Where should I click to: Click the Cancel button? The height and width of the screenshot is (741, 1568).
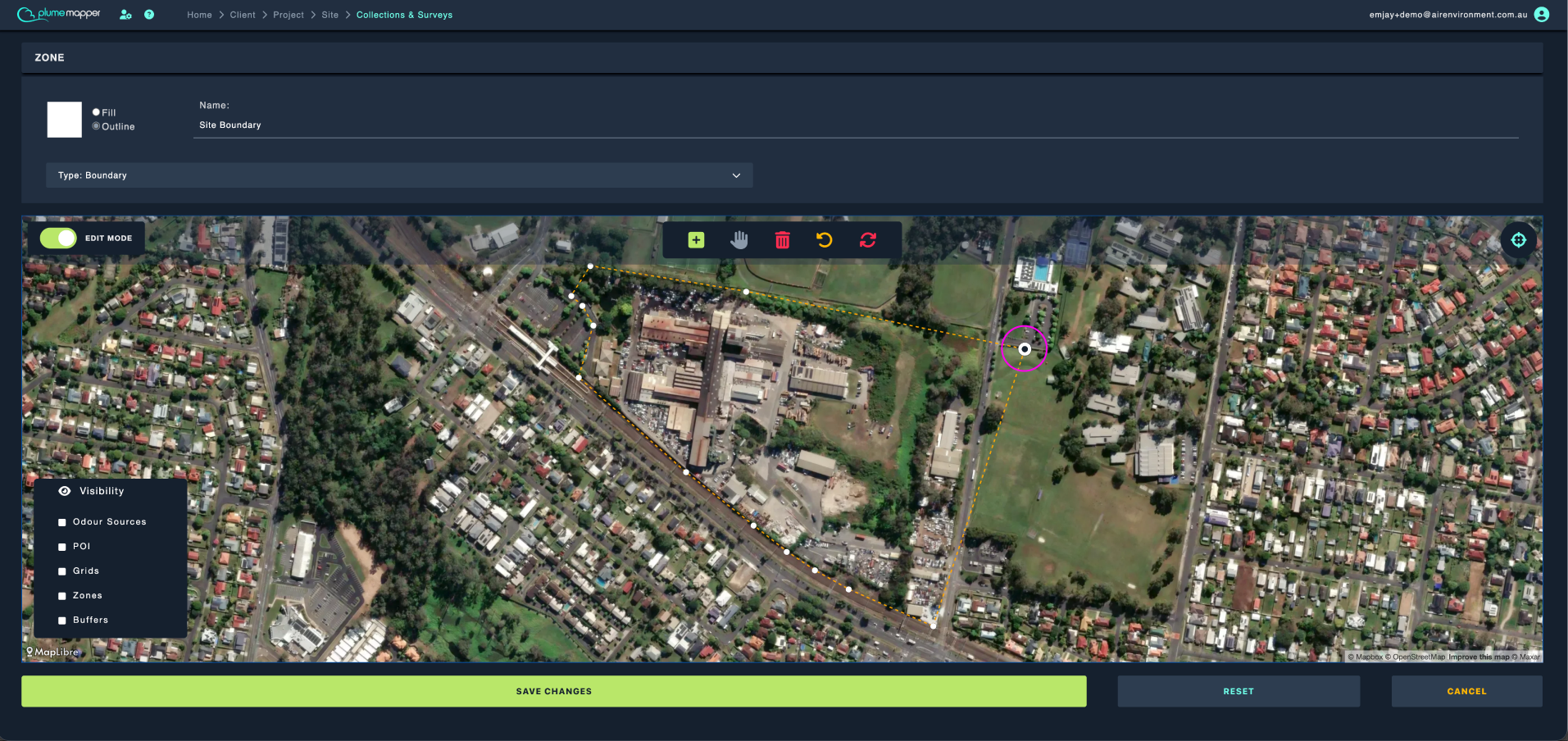tap(1466, 691)
